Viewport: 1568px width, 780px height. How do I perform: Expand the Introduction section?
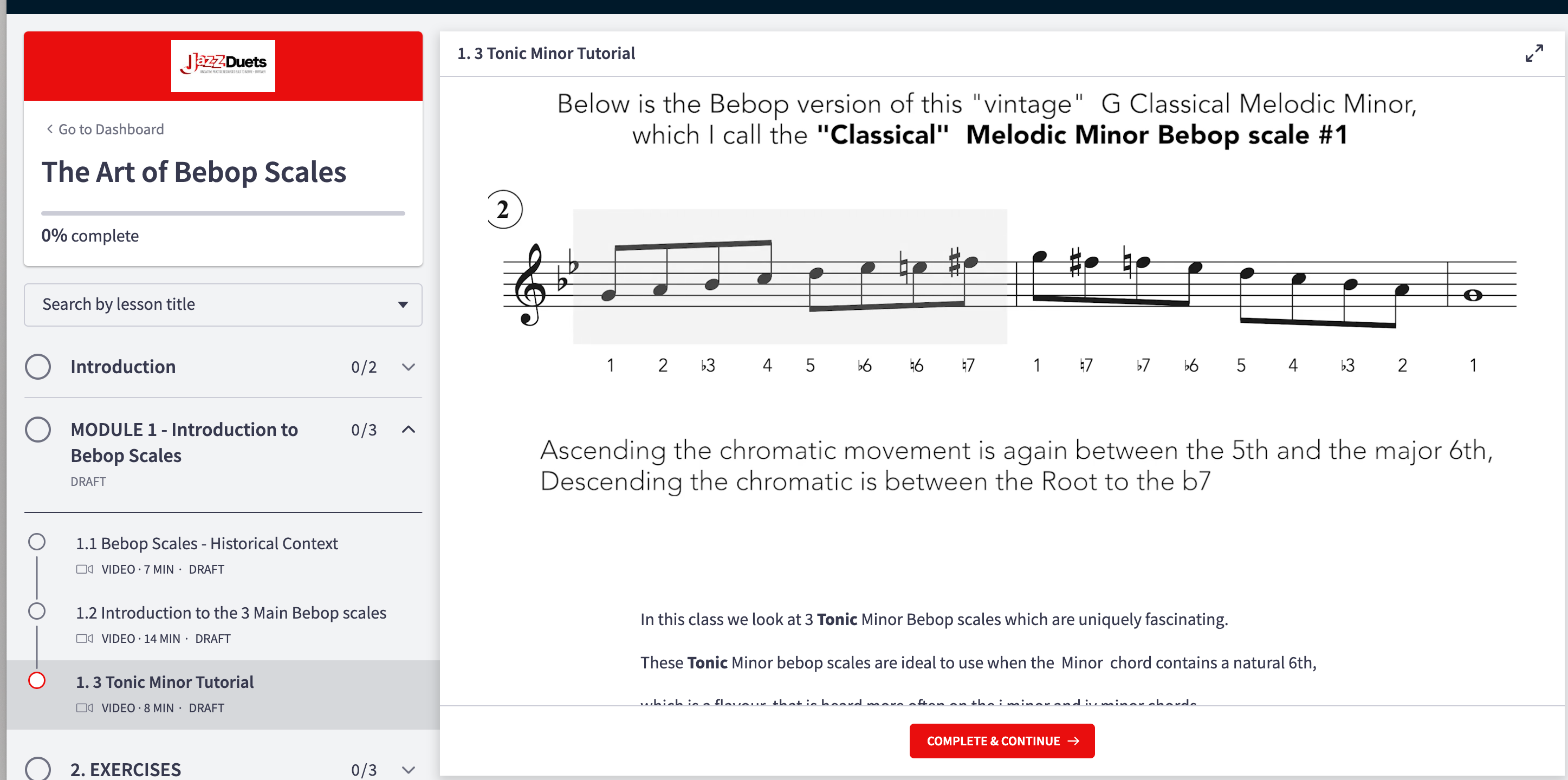coord(408,366)
